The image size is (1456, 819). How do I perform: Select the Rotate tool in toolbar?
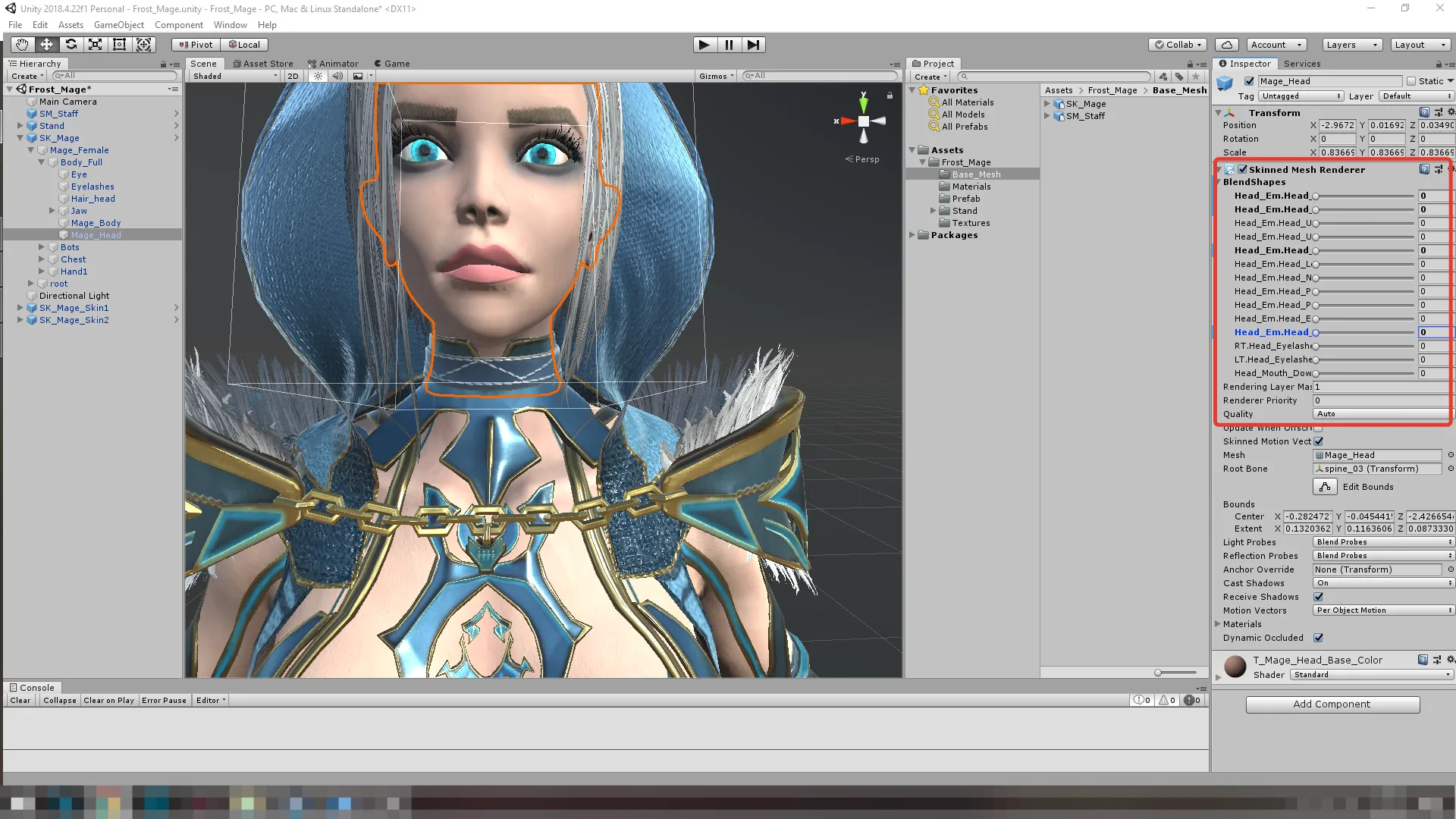click(x=71, y=45)
